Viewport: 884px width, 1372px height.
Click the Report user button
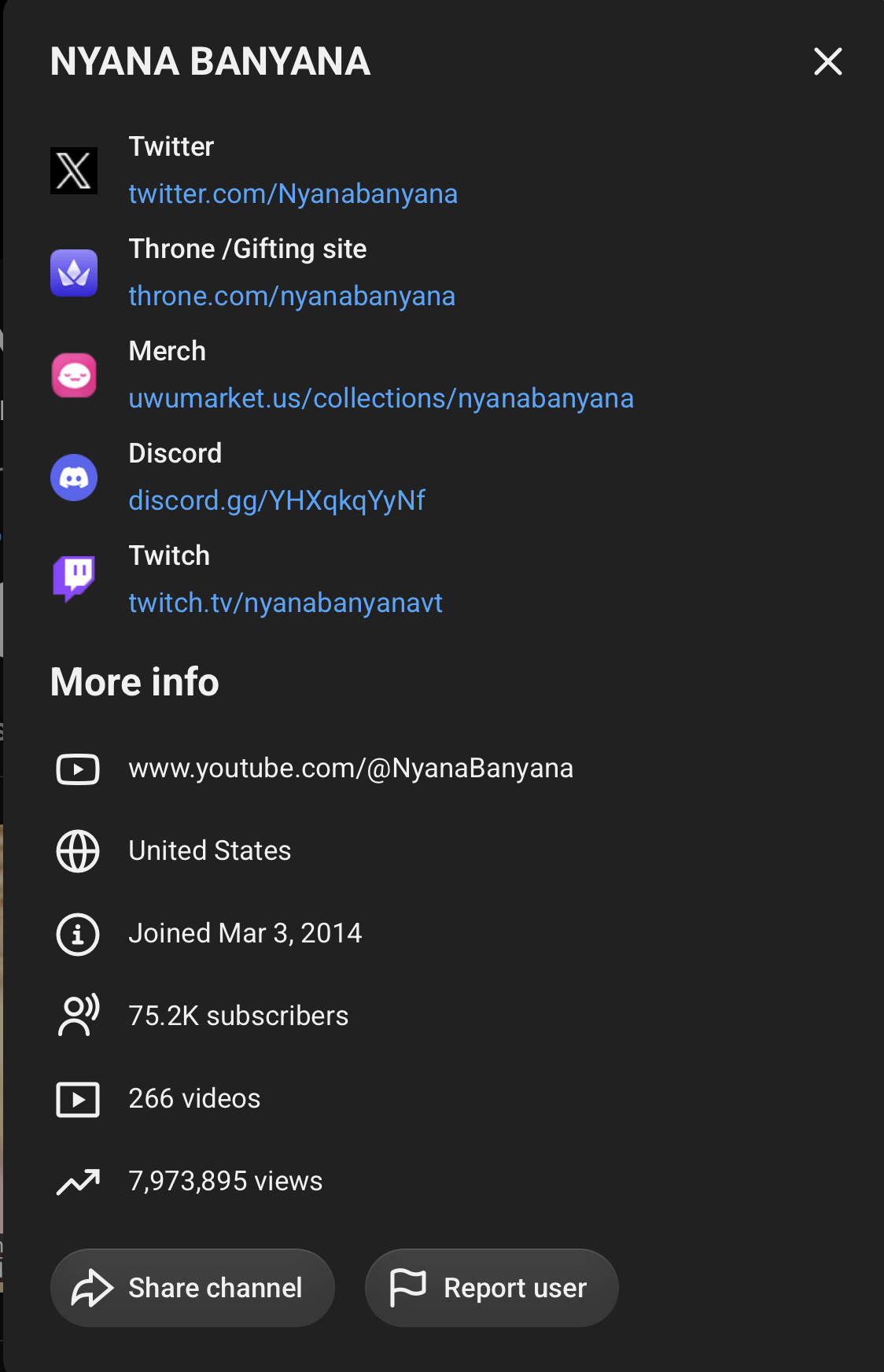[x=492, y=1288]
